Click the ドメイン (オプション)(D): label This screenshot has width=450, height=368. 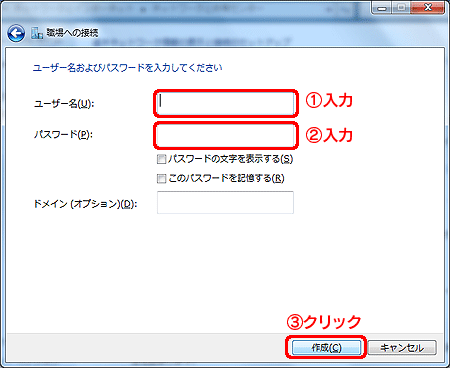[x=85, y=204]
